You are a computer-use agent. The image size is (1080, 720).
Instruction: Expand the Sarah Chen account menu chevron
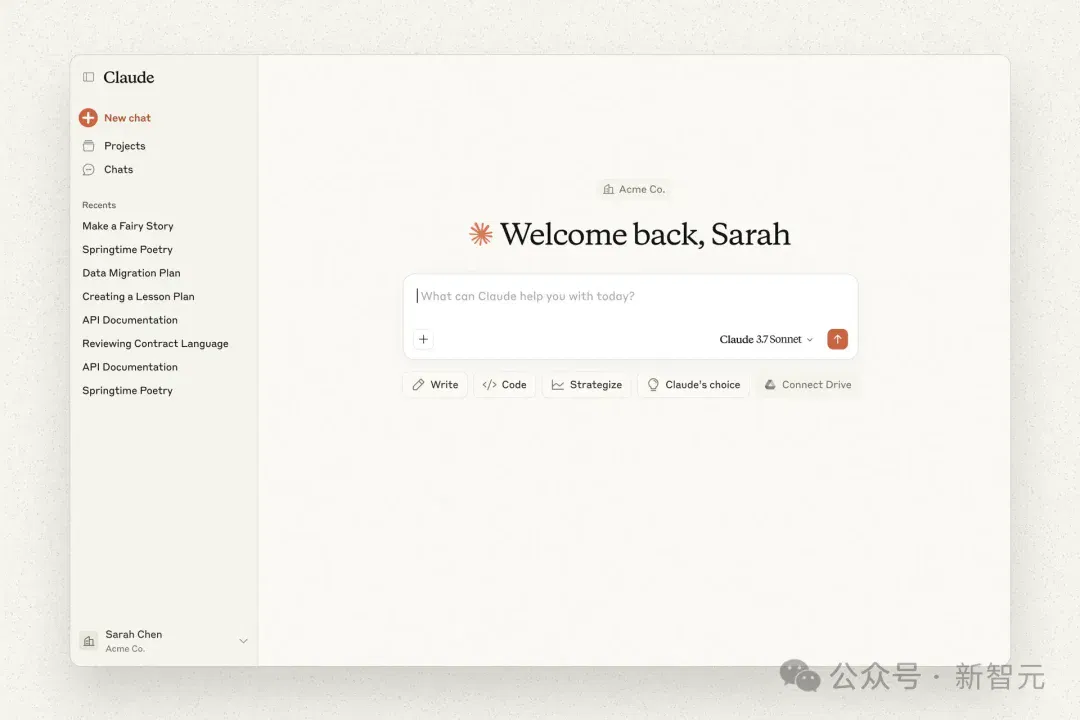(243, 641)
